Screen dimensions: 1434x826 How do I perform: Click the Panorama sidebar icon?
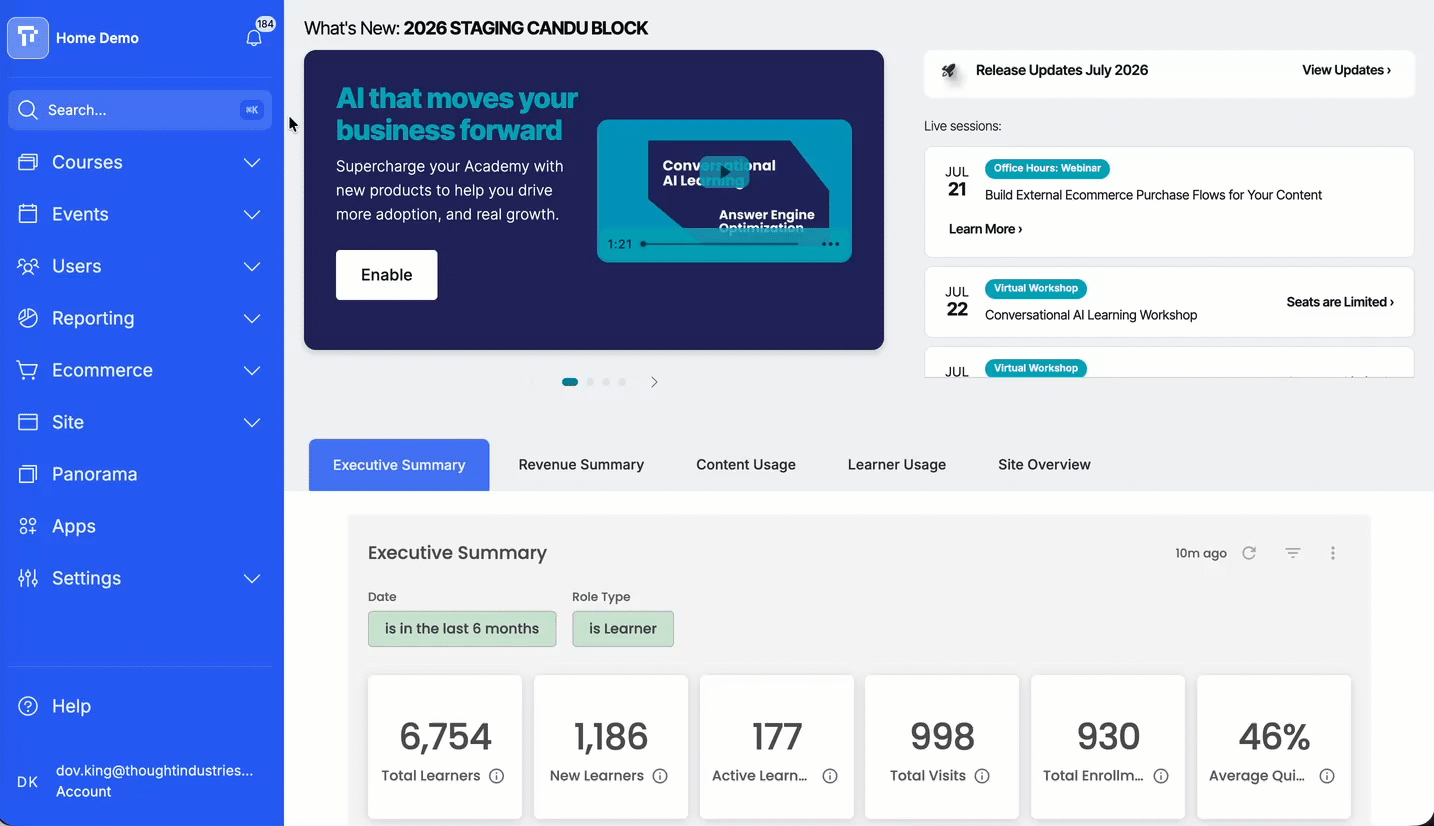point(28,474)
